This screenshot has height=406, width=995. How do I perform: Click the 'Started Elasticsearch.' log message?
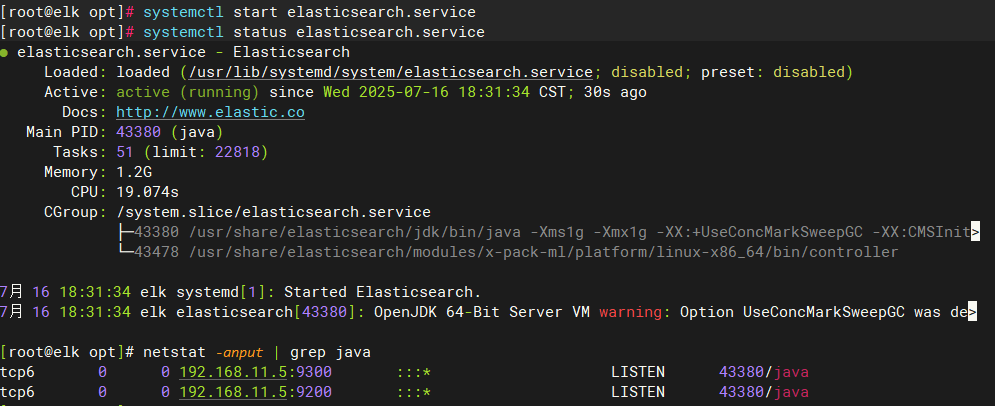pyautogui.click(x=383, y=292)
